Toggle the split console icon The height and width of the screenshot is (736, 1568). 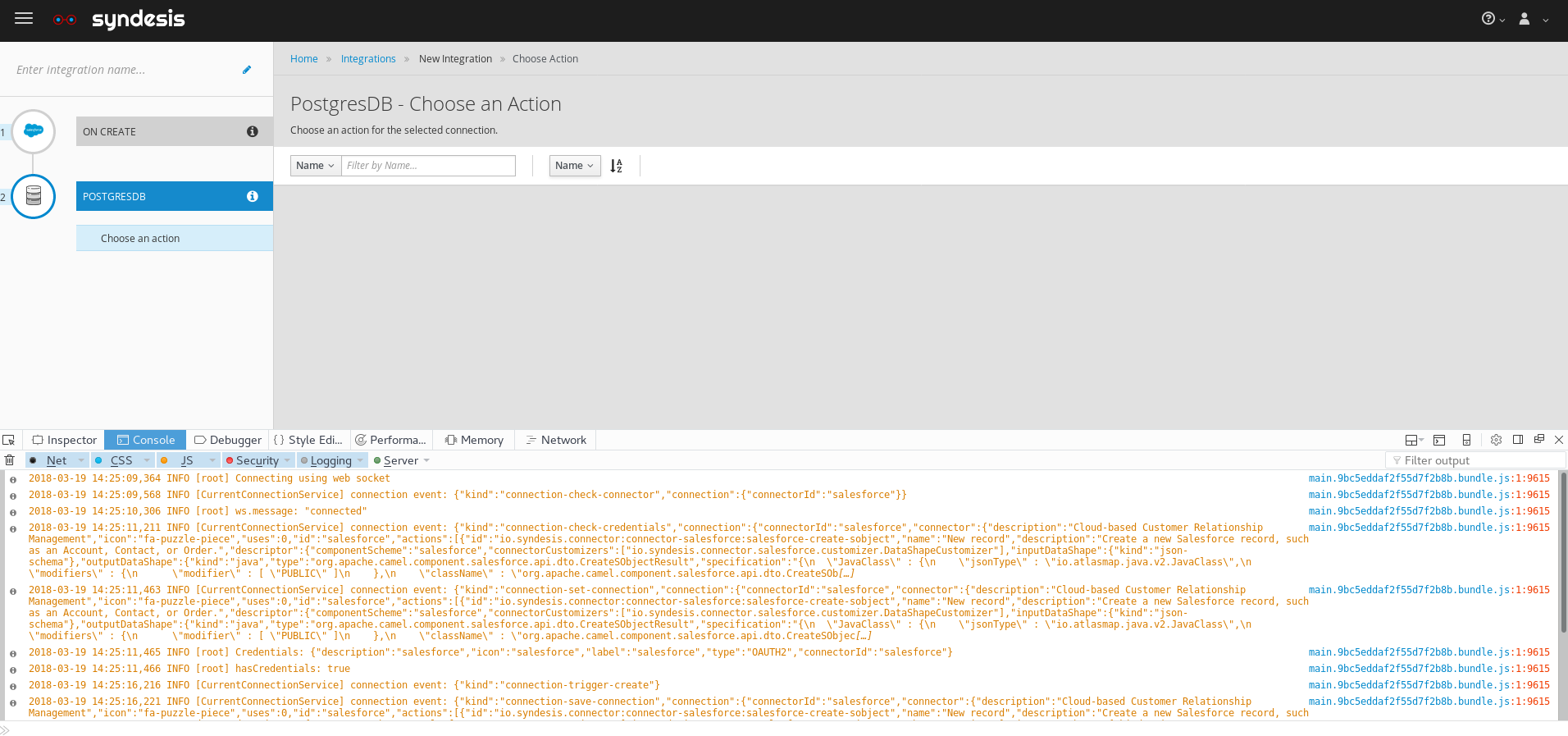(x=1439, y=440)
